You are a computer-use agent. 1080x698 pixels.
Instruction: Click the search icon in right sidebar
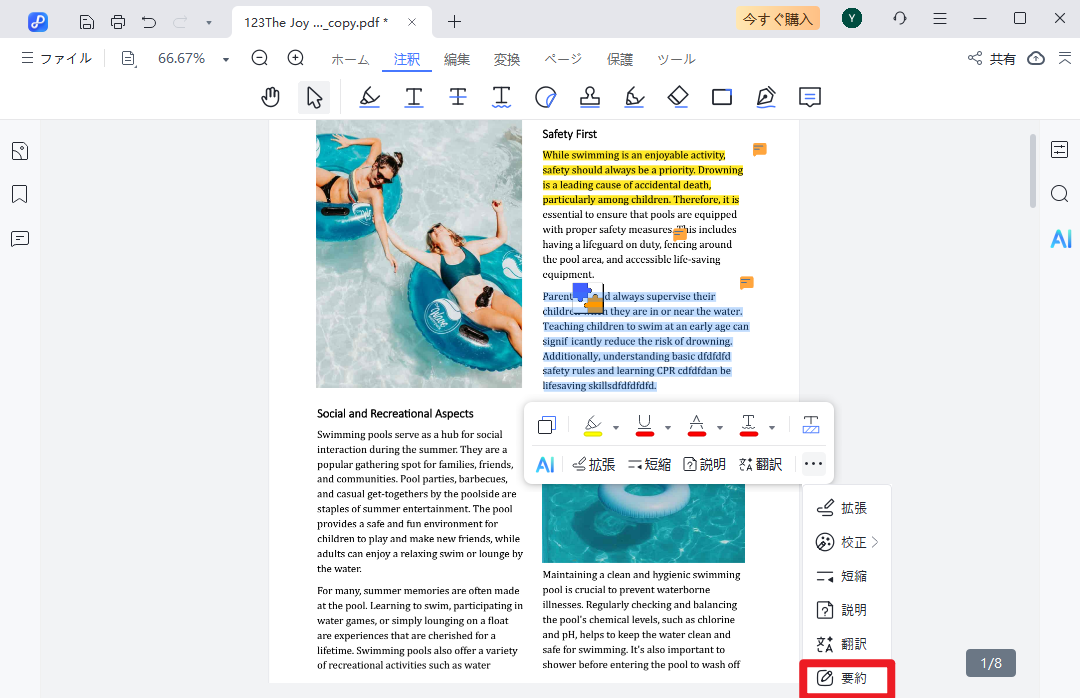1060,194
